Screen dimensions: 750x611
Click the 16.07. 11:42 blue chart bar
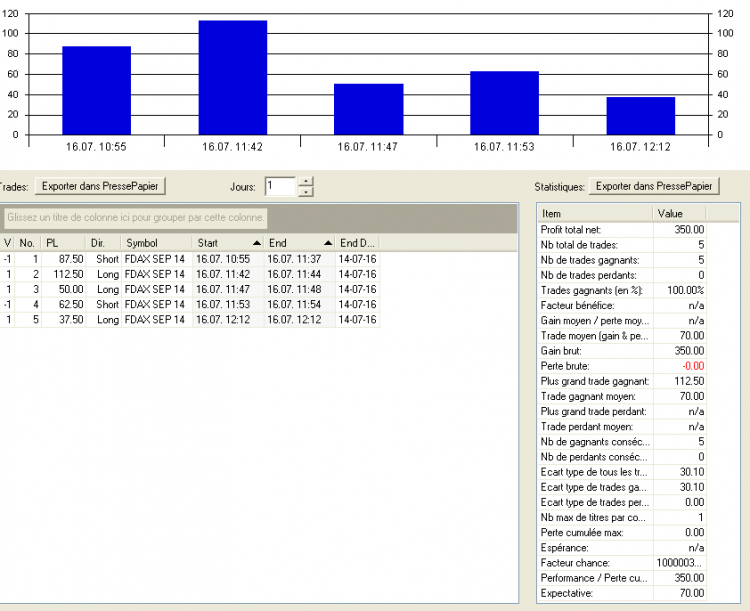pos(233,78)
